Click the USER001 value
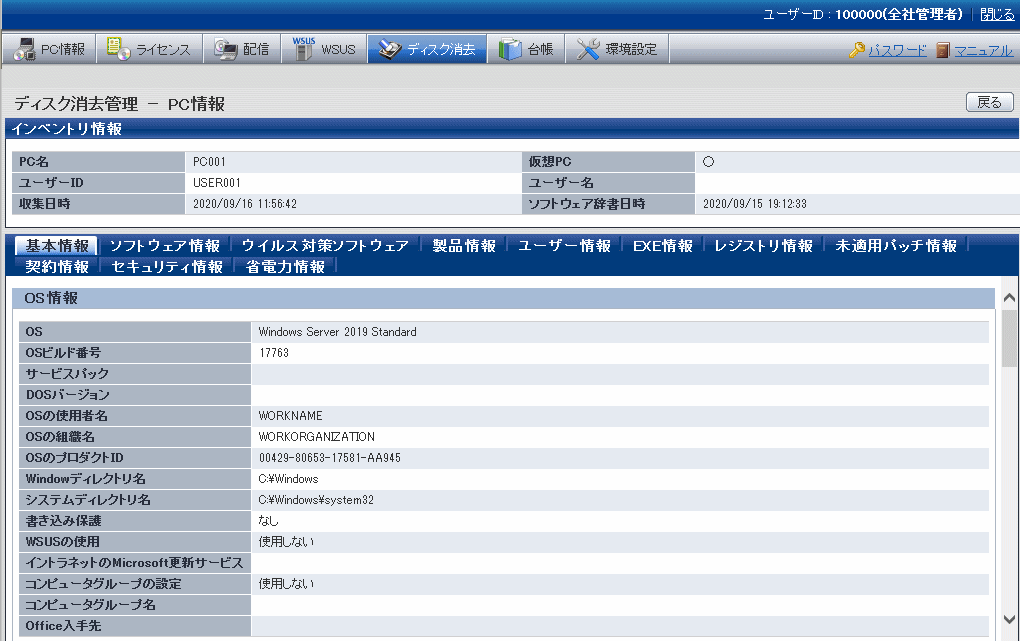 217,183
